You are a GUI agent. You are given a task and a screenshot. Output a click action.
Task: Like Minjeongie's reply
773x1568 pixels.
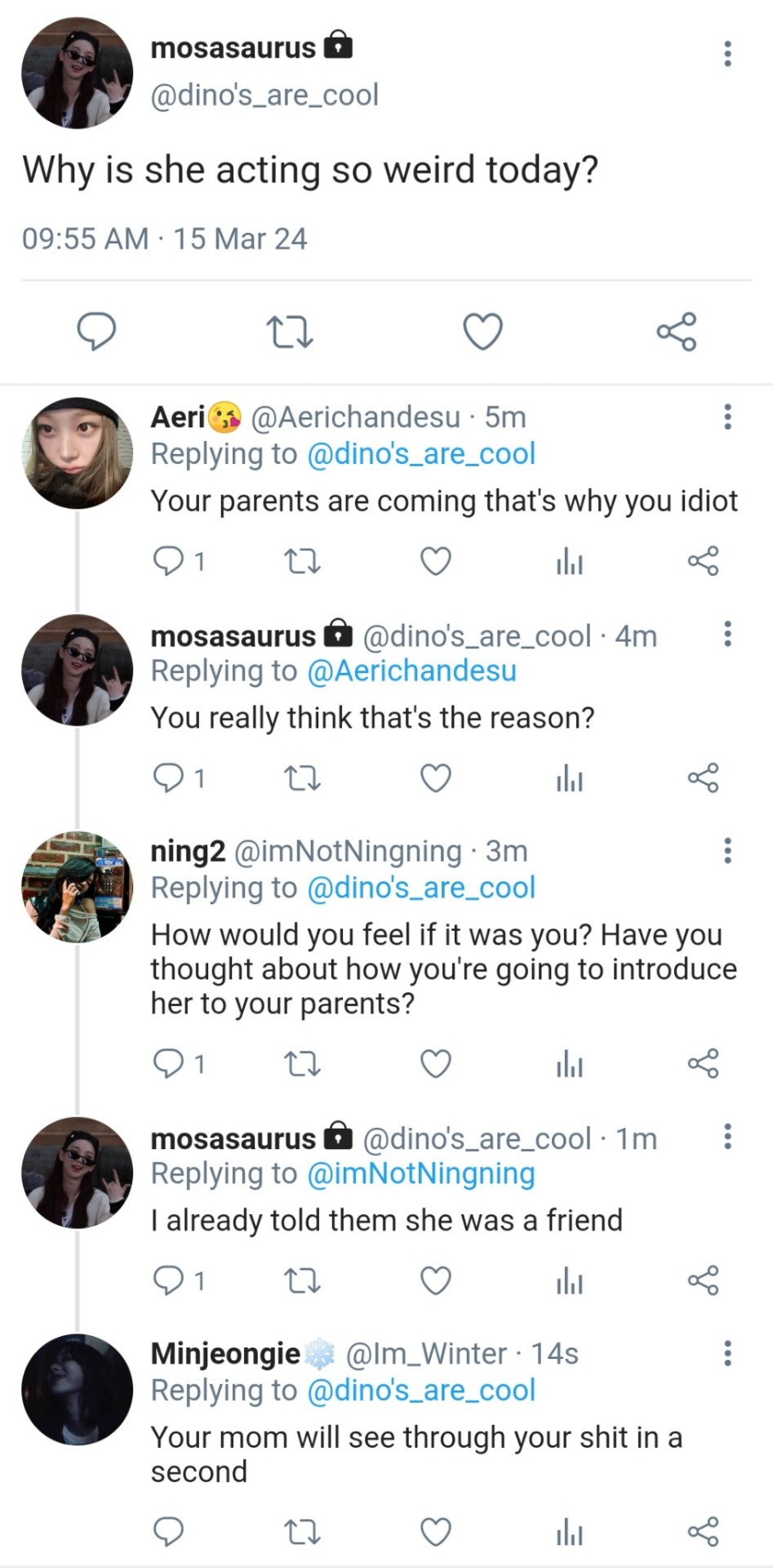point(435,1532)
